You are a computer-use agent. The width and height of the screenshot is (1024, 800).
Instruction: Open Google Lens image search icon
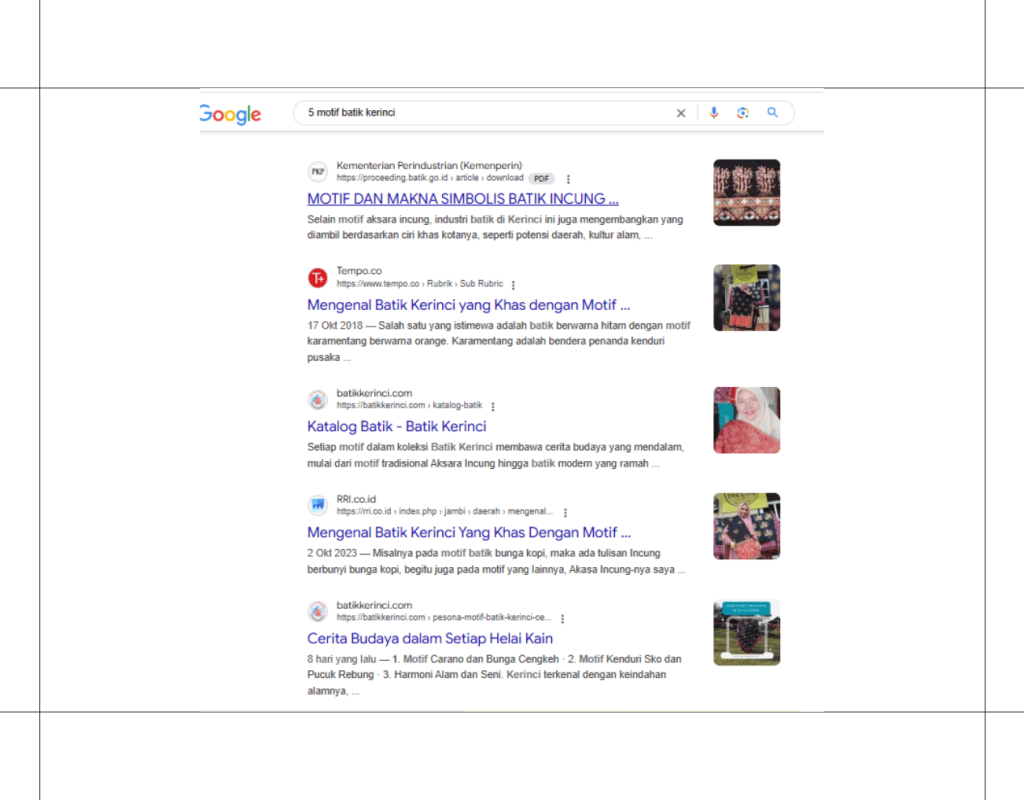[x=743, y=113]
